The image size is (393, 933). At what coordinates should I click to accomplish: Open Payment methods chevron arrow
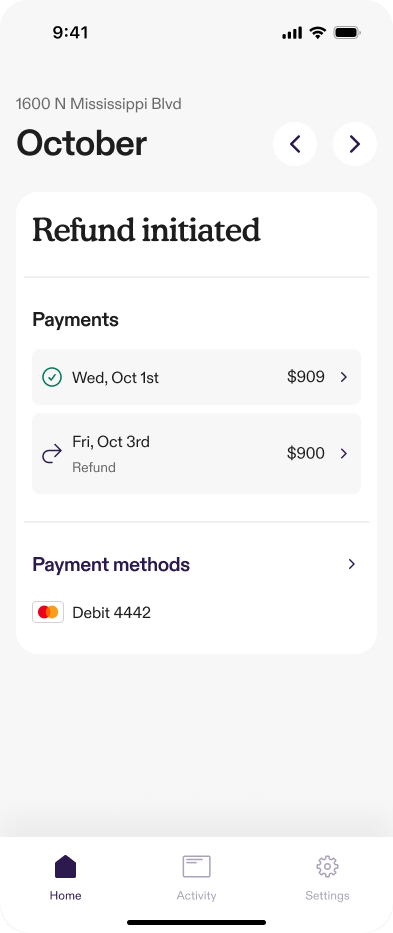pos(352,564)
